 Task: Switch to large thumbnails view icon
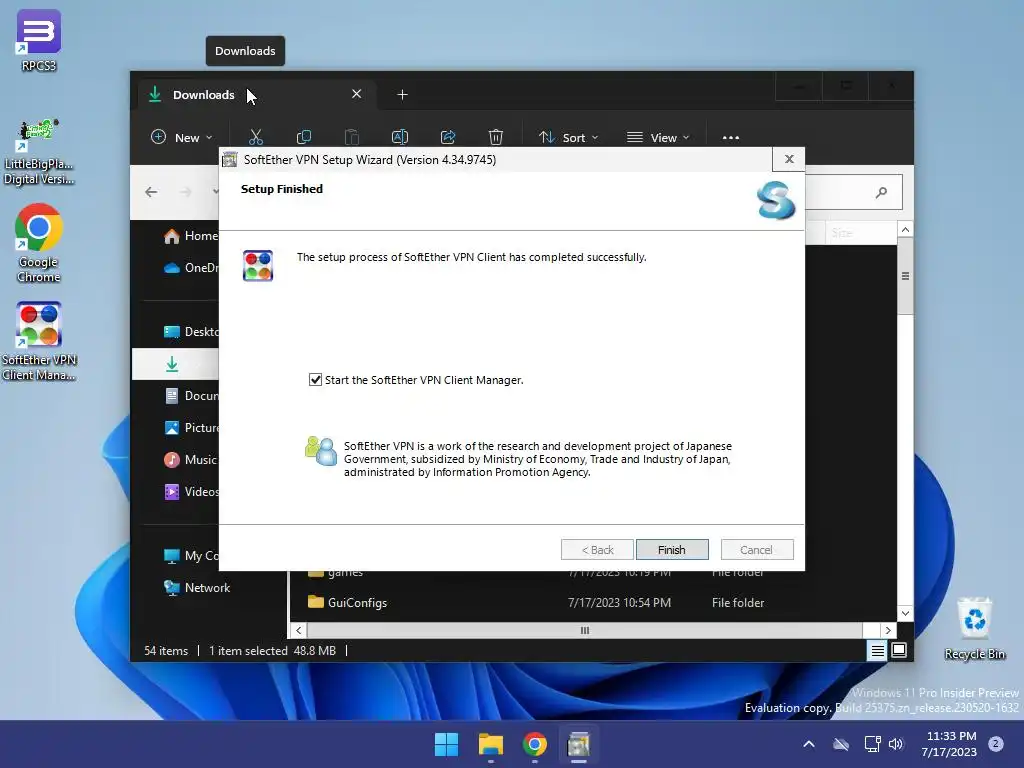tap(899, 650)
